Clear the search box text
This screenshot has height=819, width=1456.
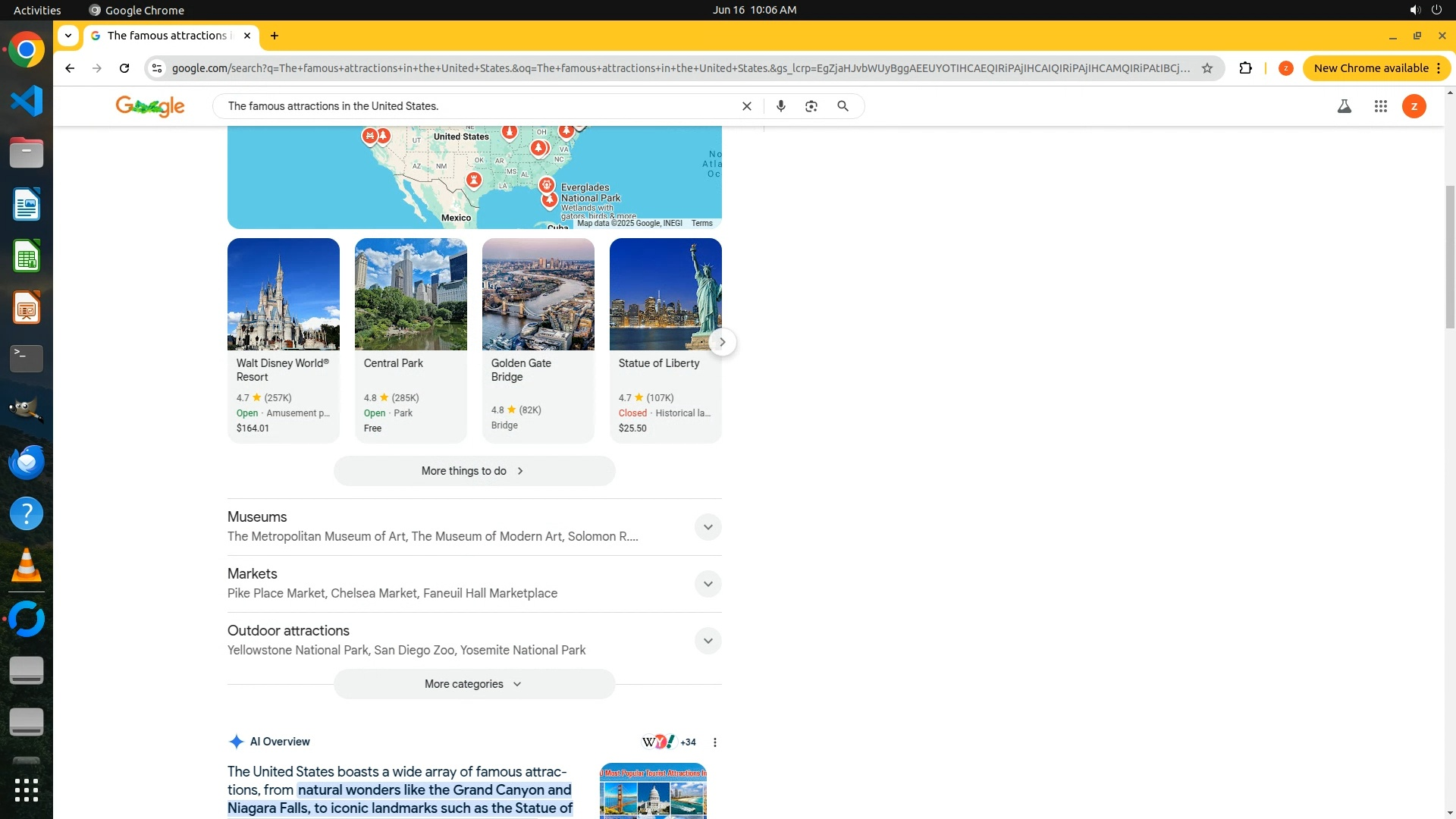tap(746, 106)
